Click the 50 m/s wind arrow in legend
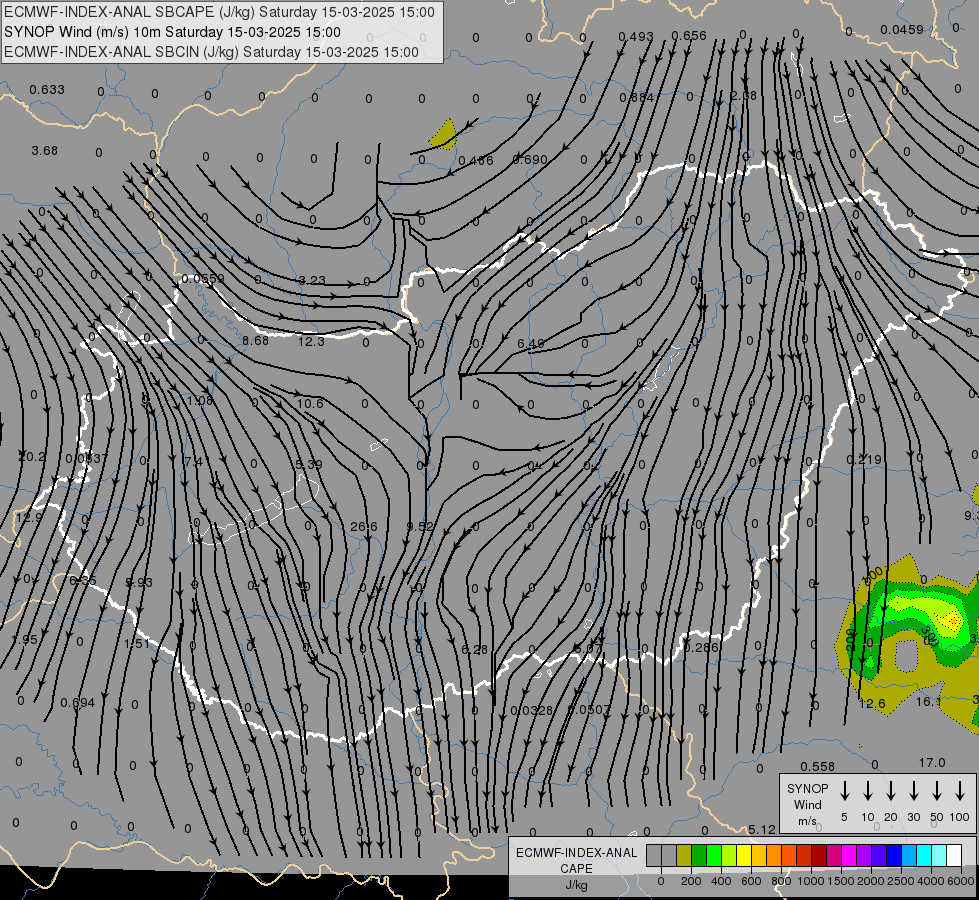 coord(937,790)
